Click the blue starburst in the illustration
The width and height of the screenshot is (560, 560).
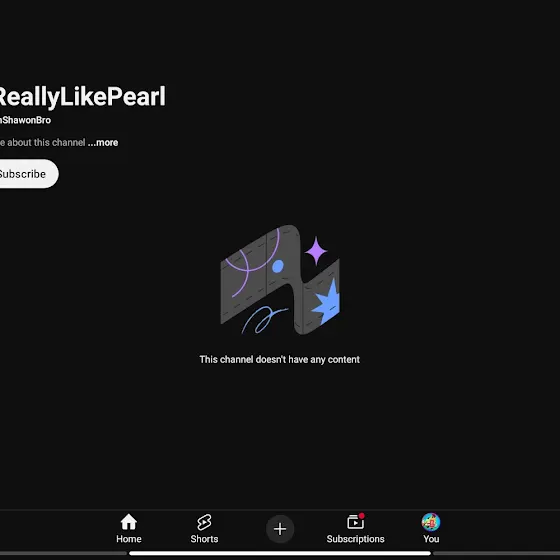click(327, 301)
